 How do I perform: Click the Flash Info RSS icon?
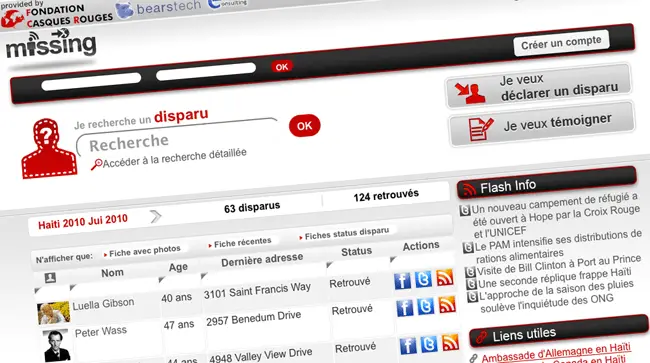[469, 189]
